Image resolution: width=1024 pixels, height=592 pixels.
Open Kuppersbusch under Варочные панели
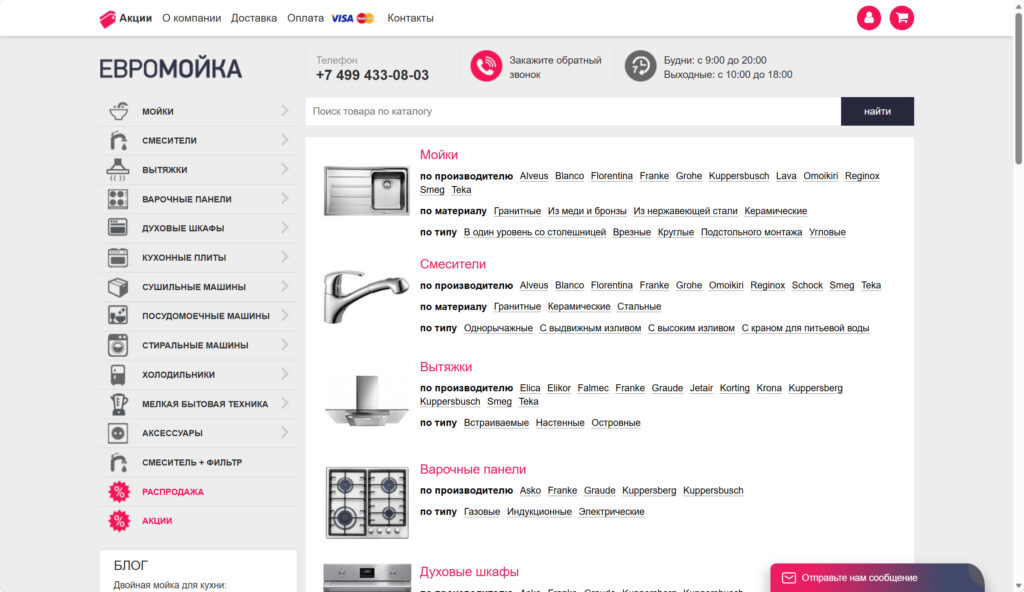713,490
